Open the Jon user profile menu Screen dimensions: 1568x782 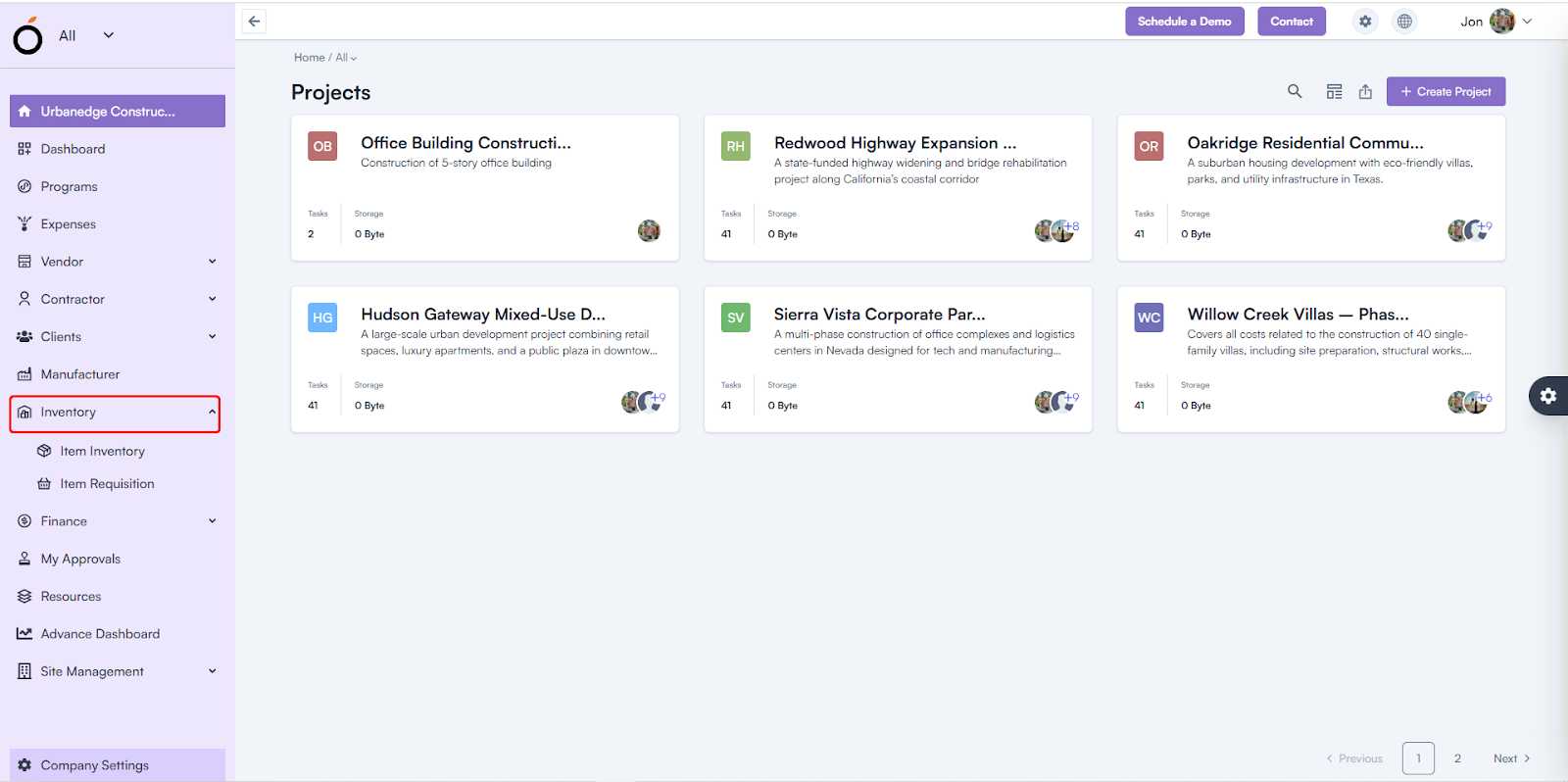1494,22
